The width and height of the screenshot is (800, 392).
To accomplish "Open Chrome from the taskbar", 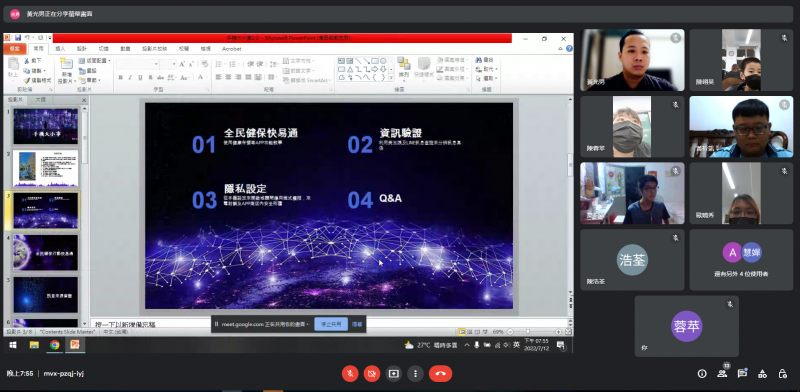I will click(55, 345).
